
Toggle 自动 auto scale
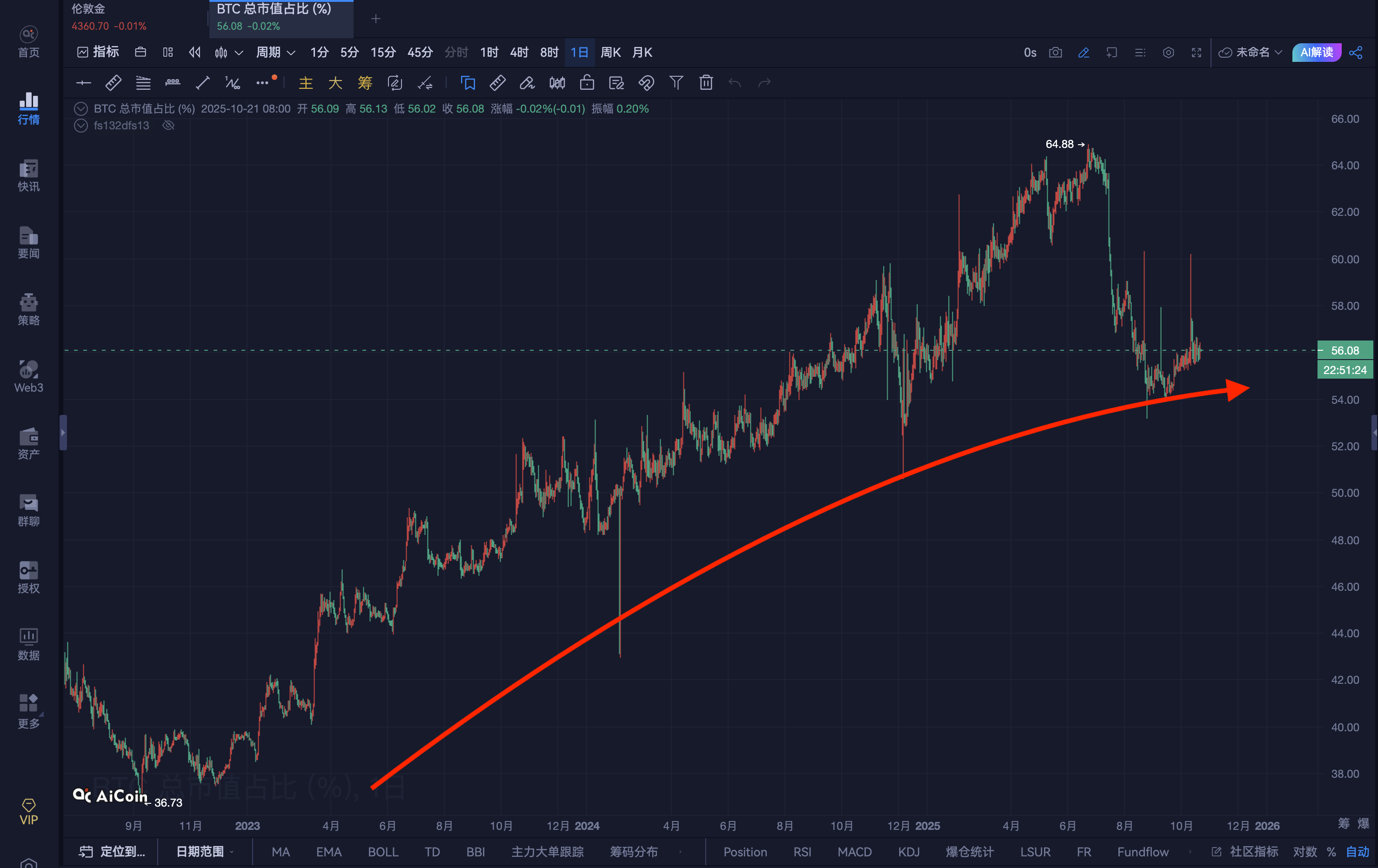pyautogui.click(x=1358, y=851)
